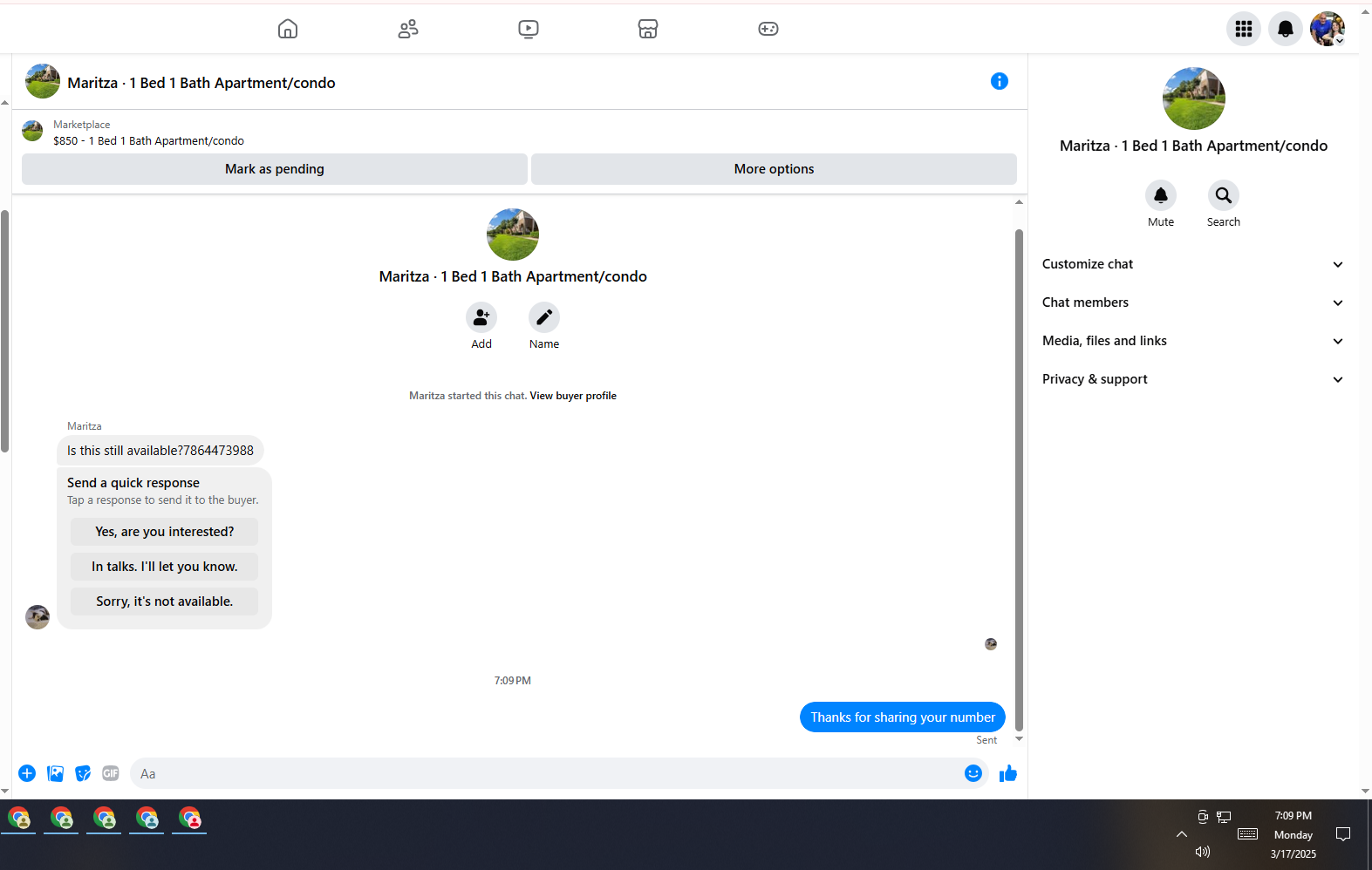The height and width of the screenshot is (870, 1372).
Task: Click the chat header title beside info icon
Action: point(201,83)
